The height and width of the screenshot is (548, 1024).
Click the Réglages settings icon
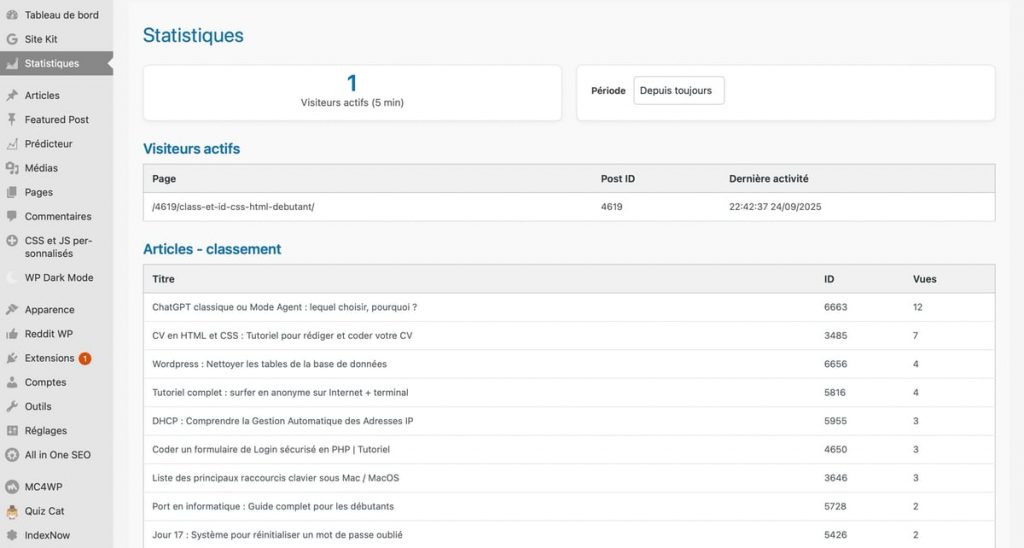(12, 430)
